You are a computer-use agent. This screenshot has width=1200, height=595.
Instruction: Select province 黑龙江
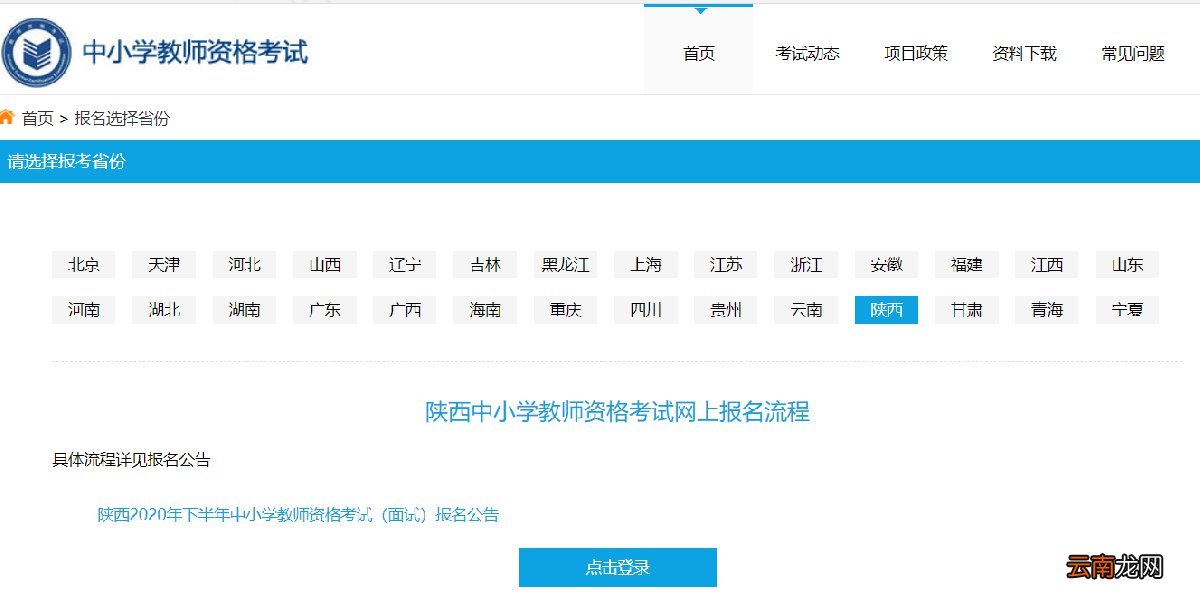click(x=566, y=265)
